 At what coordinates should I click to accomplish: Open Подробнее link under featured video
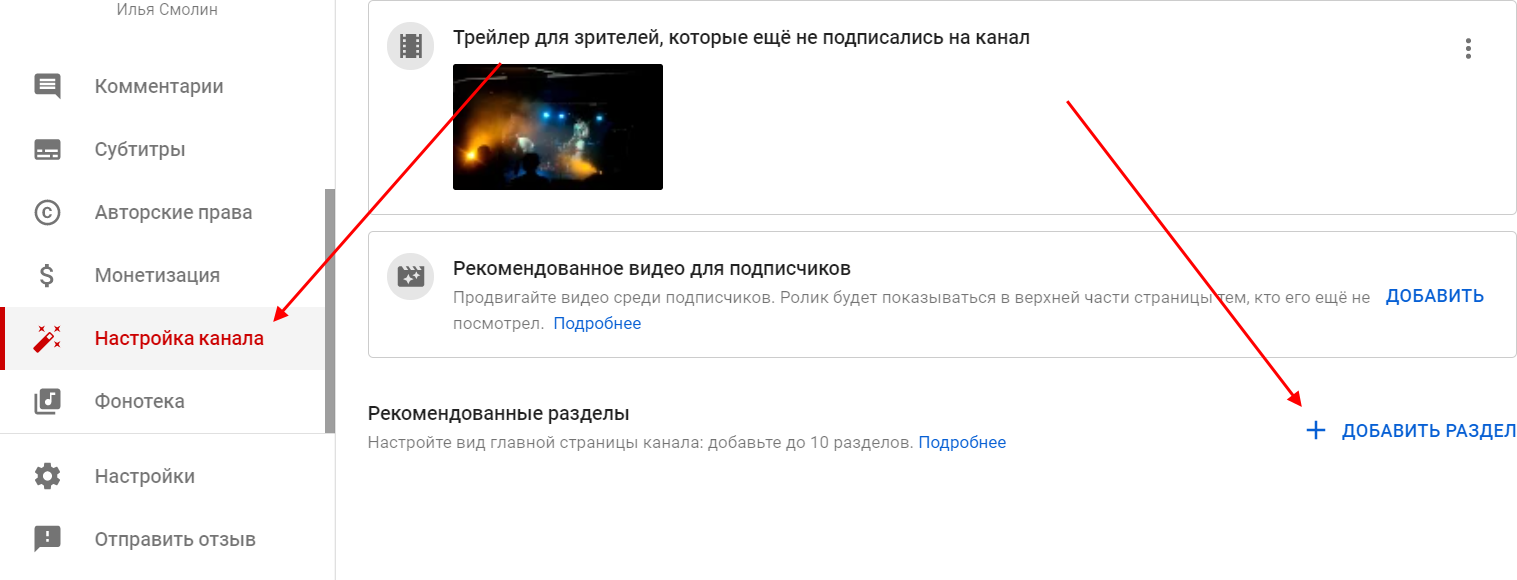coord(597,323)
